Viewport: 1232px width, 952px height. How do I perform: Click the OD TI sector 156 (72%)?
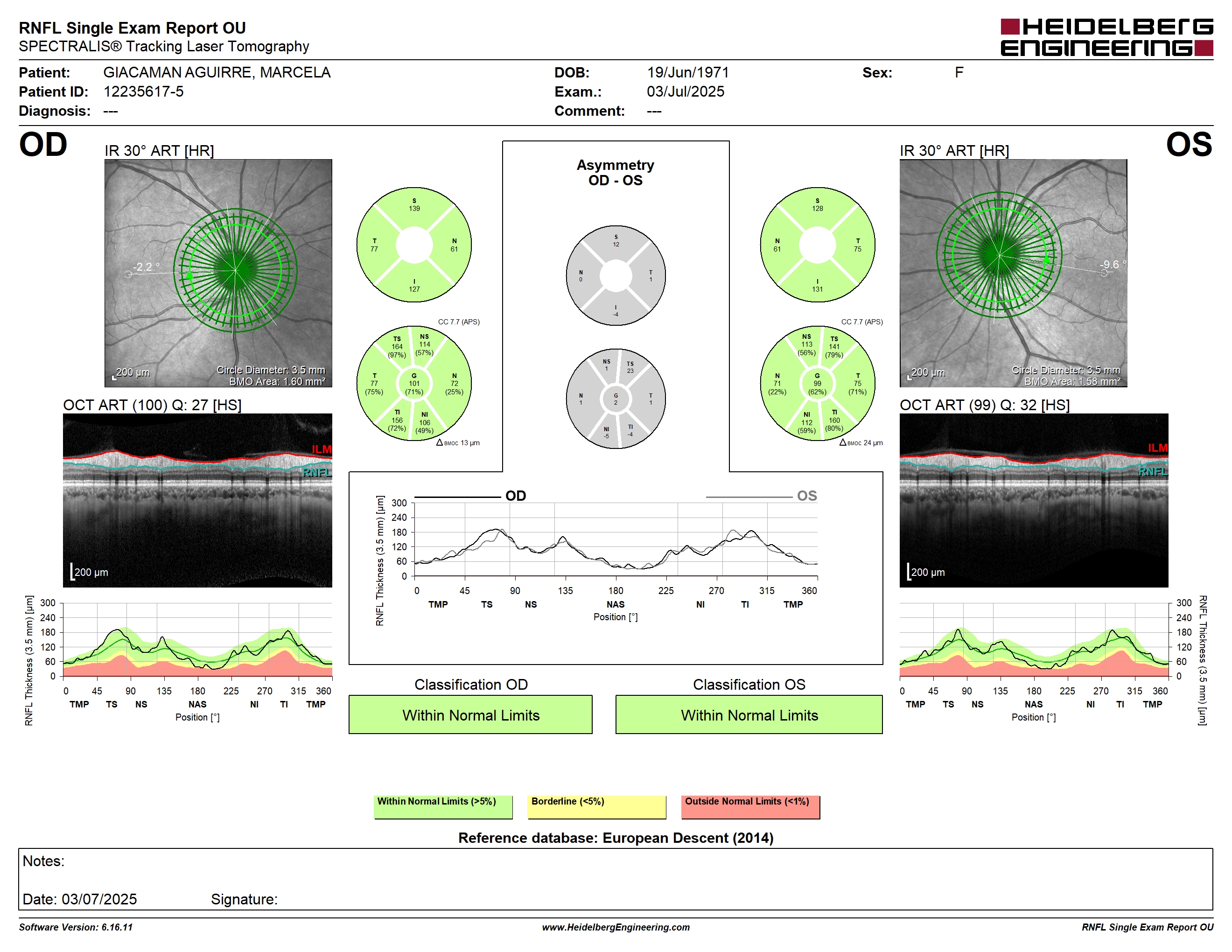pos(397,420)
